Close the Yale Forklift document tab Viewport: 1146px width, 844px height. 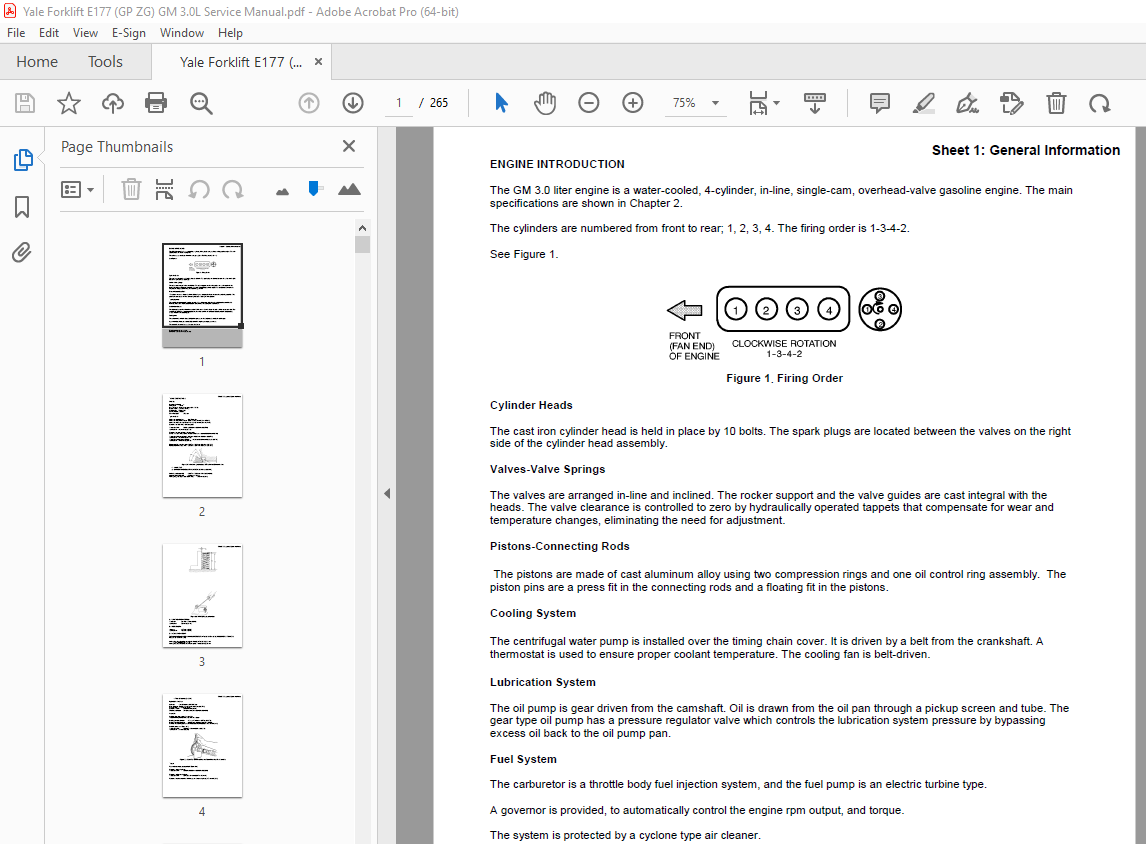point(318,62)
